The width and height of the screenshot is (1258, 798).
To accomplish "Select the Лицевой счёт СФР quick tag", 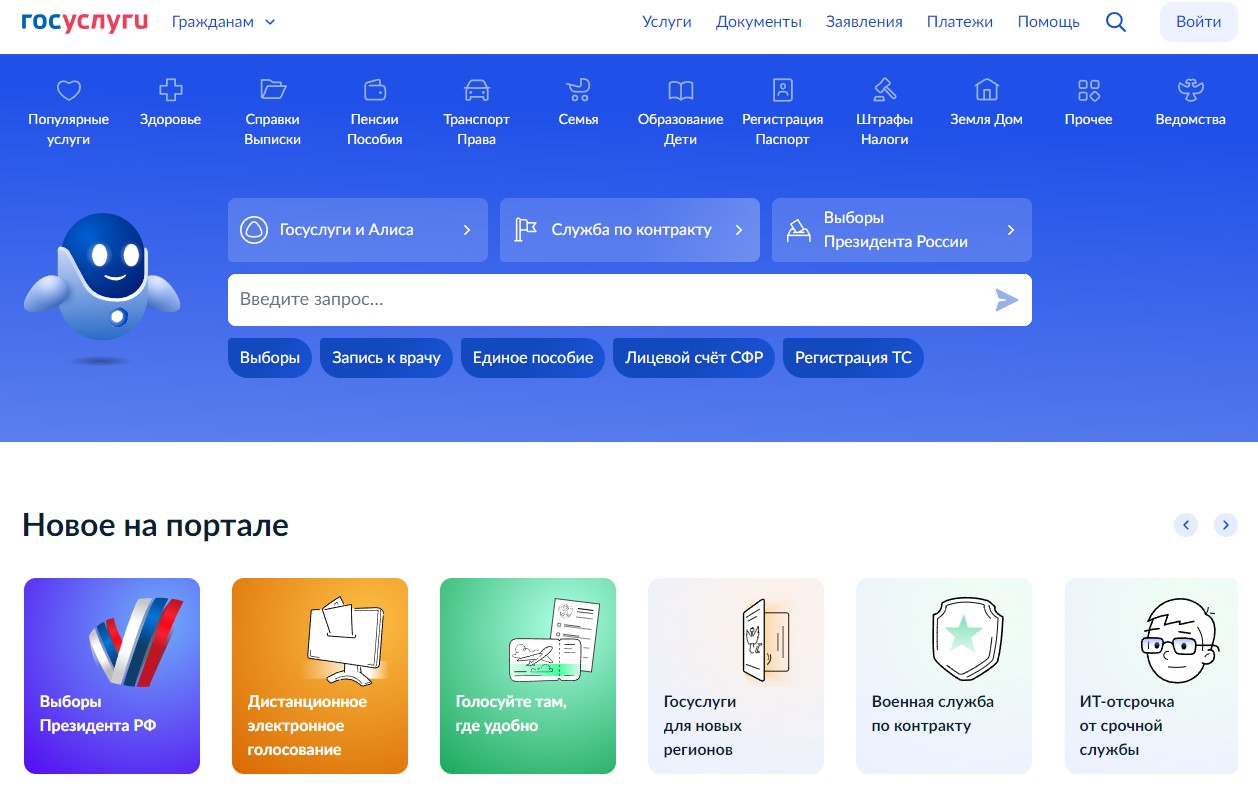I will click(x=694, y=358).
